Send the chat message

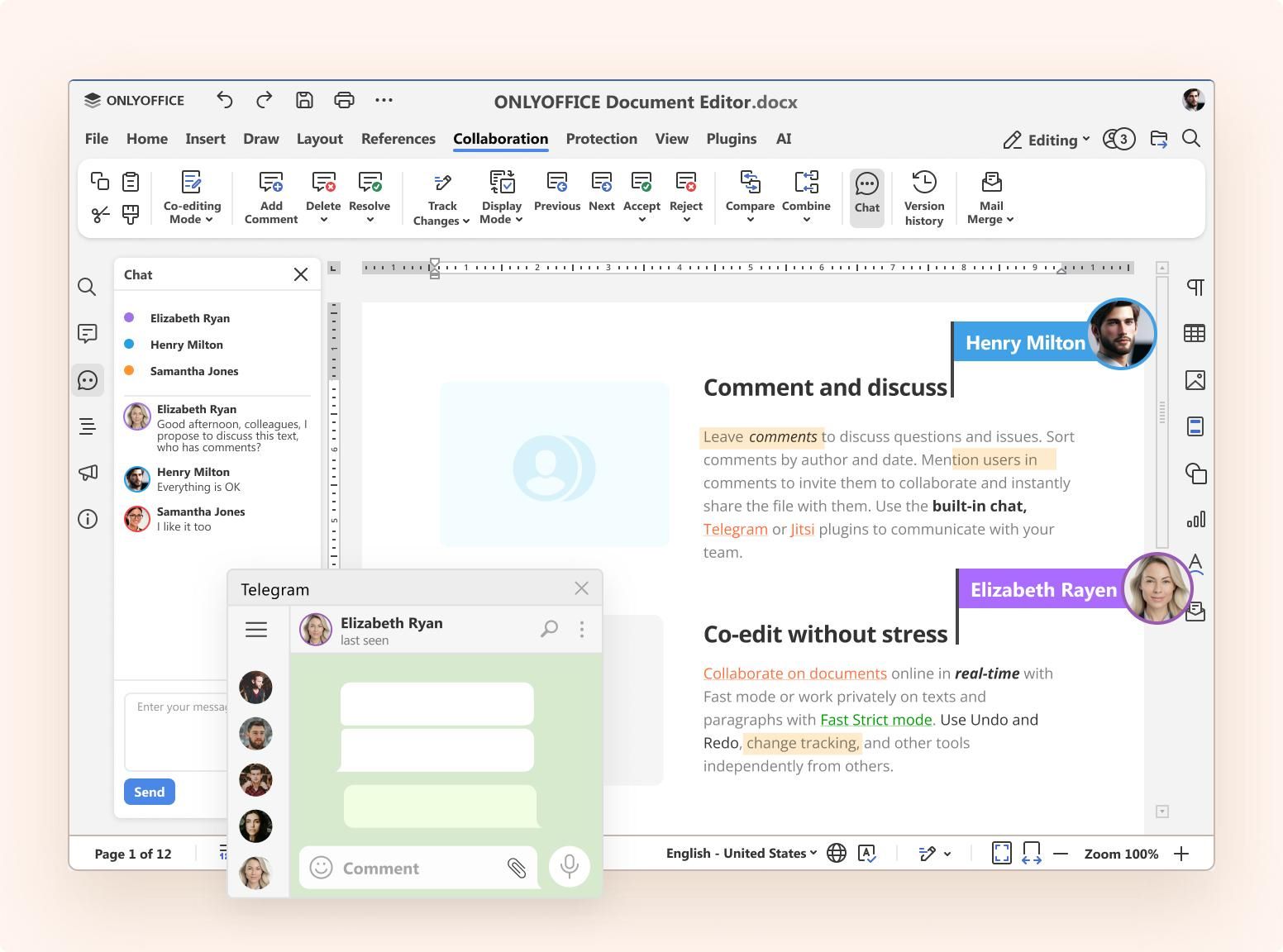pyautogui.click(x=150, y=792)
